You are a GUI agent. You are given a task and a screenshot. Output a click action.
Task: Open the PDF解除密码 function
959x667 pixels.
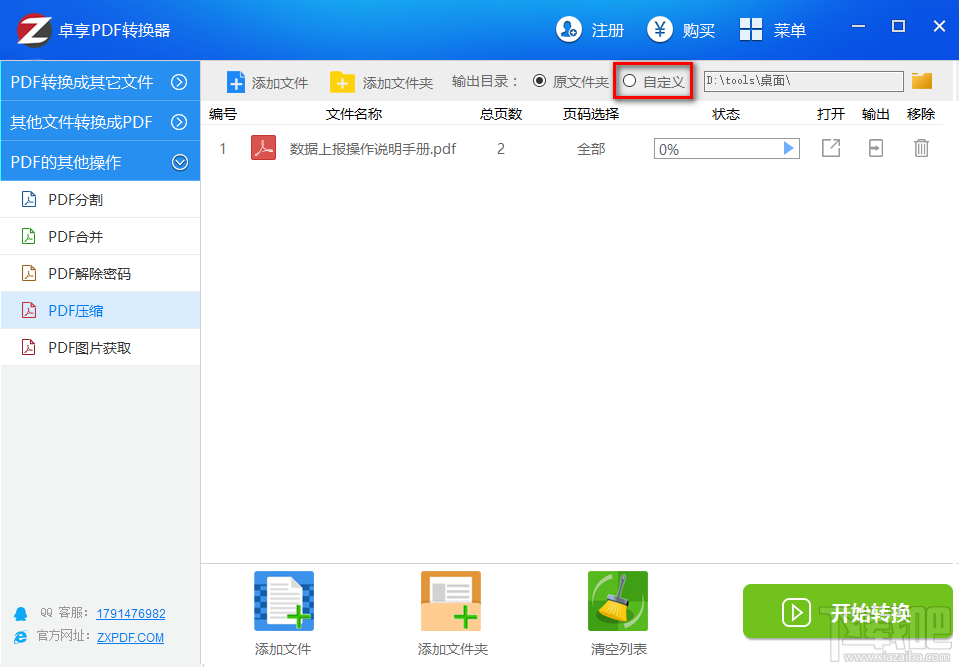point(100,273)
